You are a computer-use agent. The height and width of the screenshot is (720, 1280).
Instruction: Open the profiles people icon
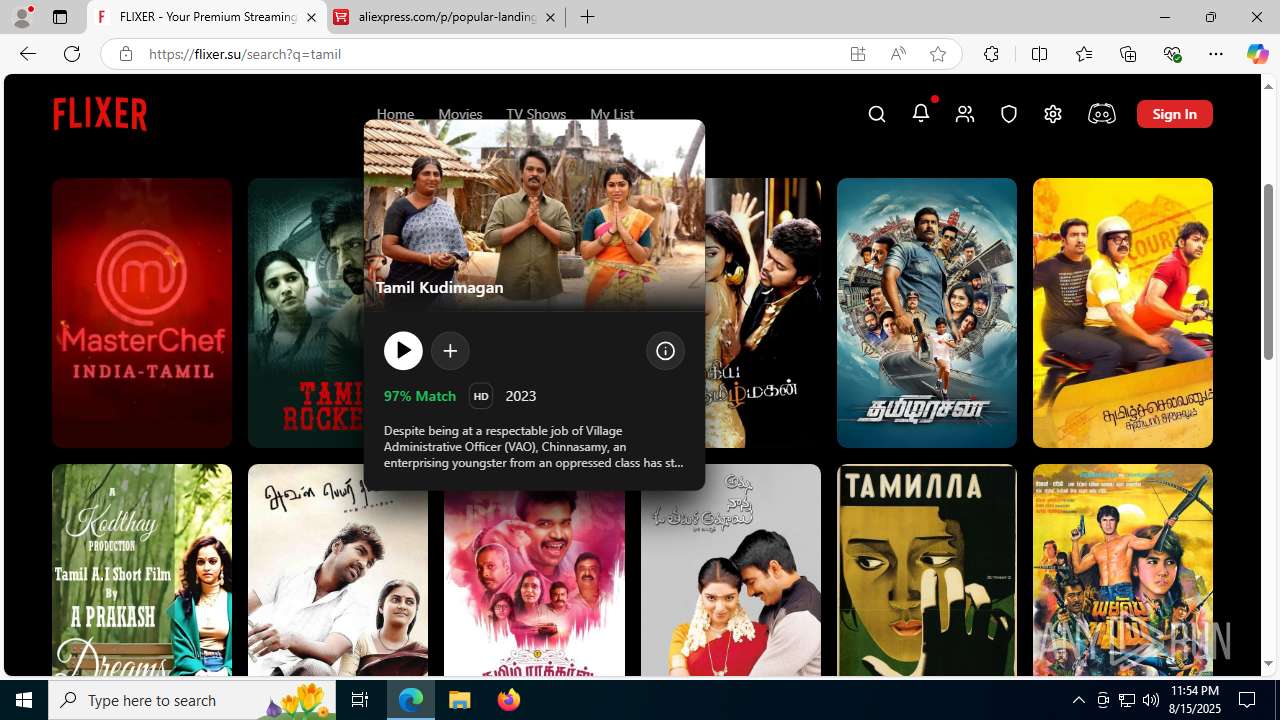pos(965,114)
